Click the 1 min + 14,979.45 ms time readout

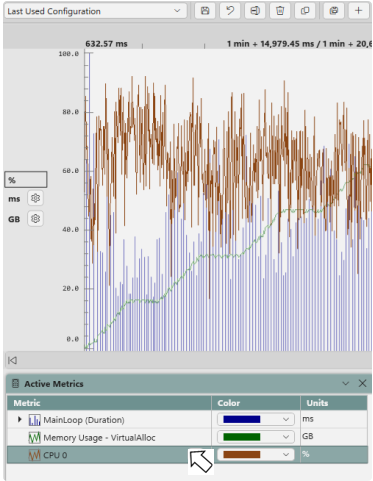(270, 44)
